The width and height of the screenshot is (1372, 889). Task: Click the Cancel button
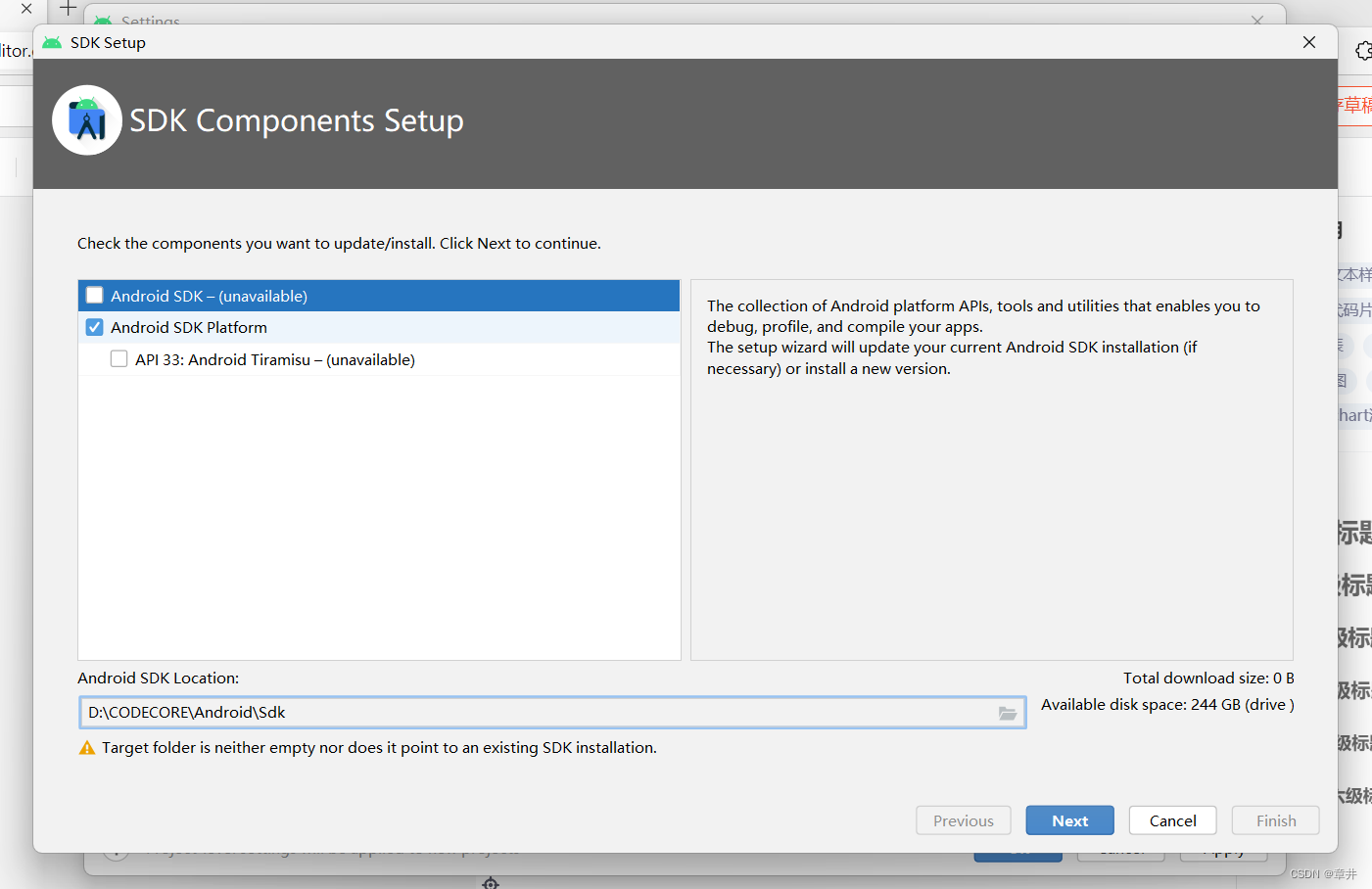(x=1172, y=820)
